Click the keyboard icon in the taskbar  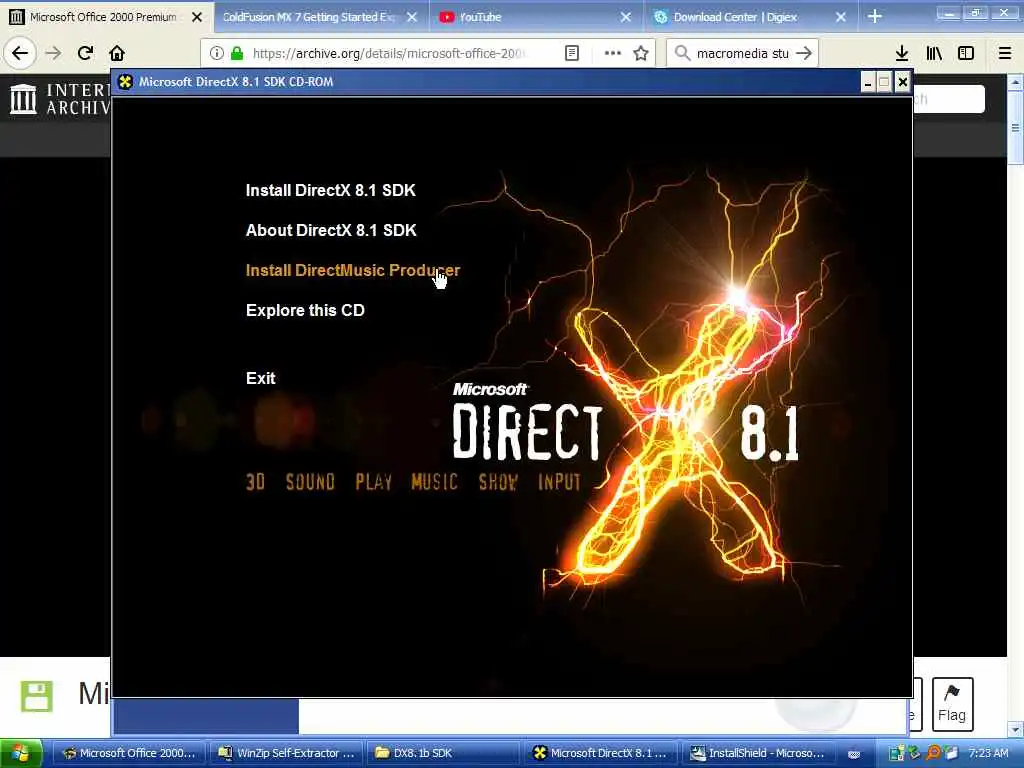click(854, 754)
